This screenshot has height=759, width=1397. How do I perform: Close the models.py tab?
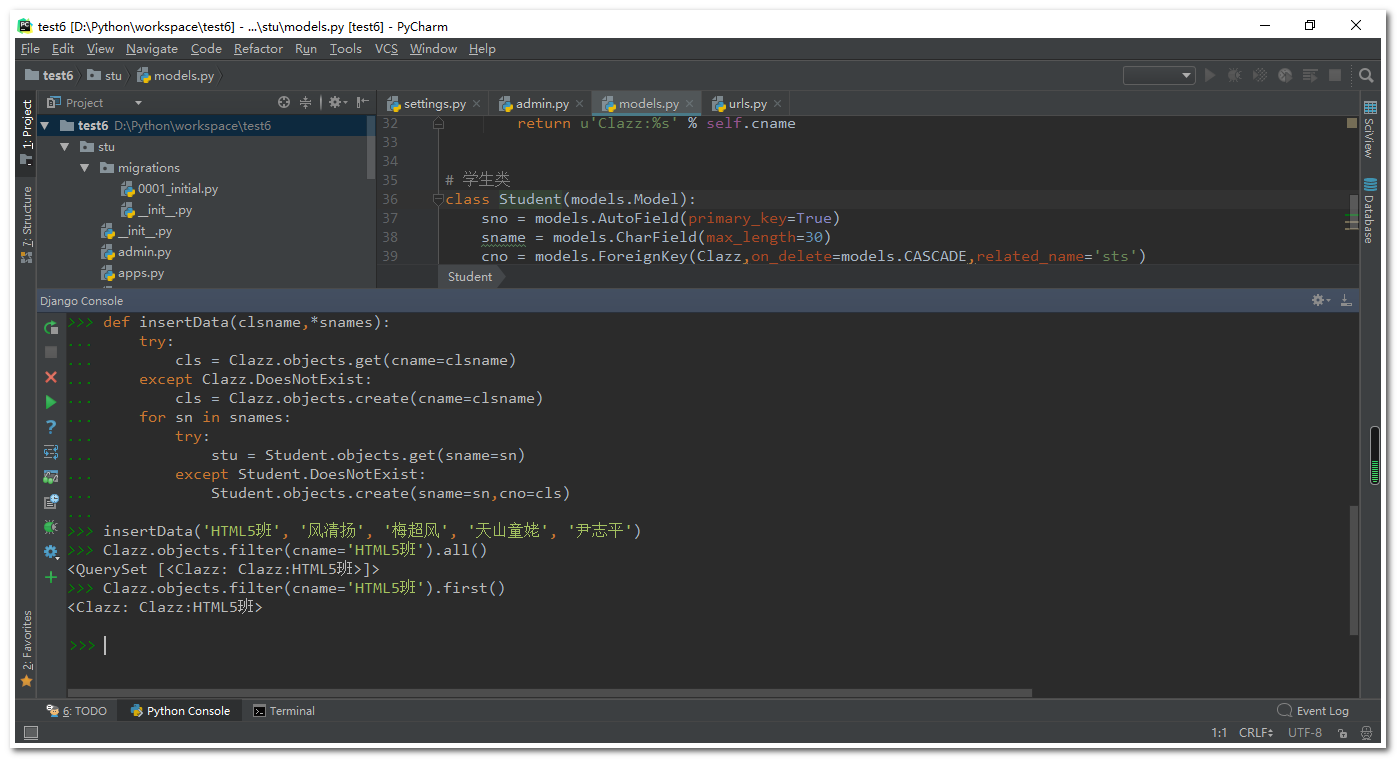(x=689, y=103)
